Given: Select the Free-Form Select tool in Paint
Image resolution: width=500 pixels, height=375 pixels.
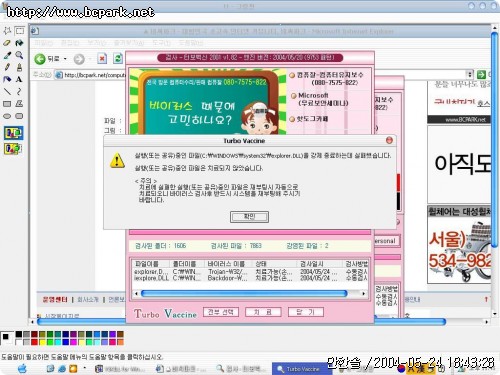Looking at the screenshot, I should [7, 31].
